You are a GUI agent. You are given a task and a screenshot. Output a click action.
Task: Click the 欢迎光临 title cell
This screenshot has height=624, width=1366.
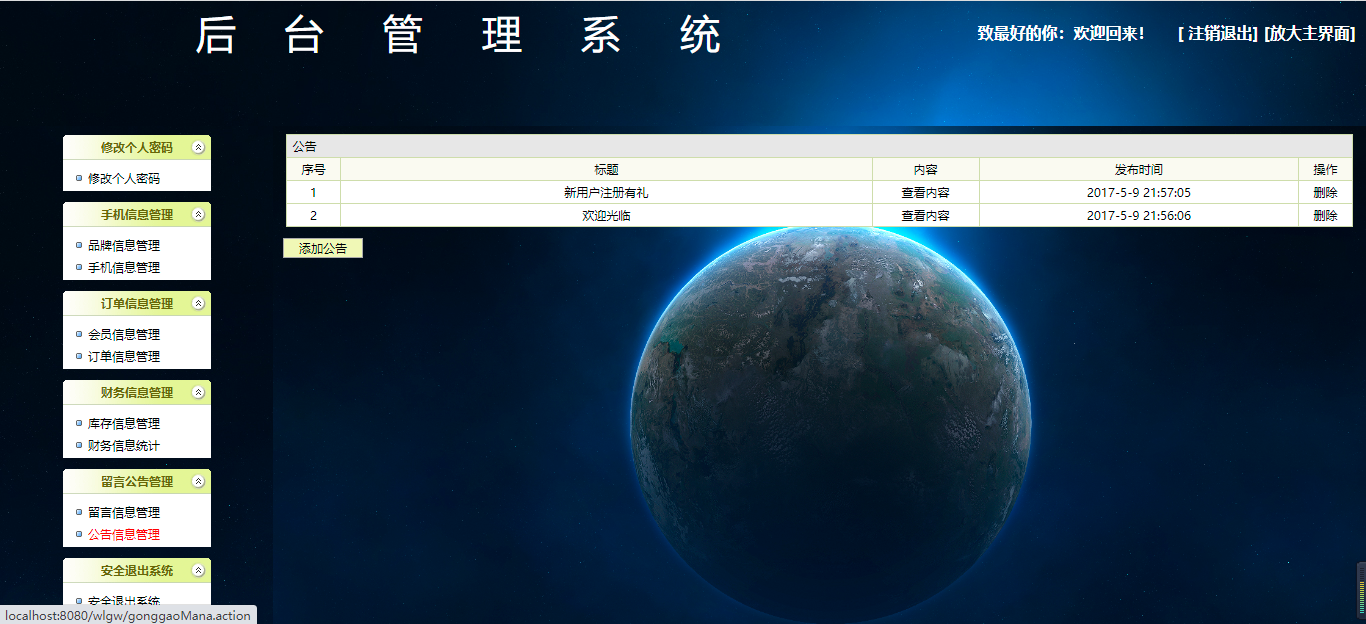coord(606,215)
